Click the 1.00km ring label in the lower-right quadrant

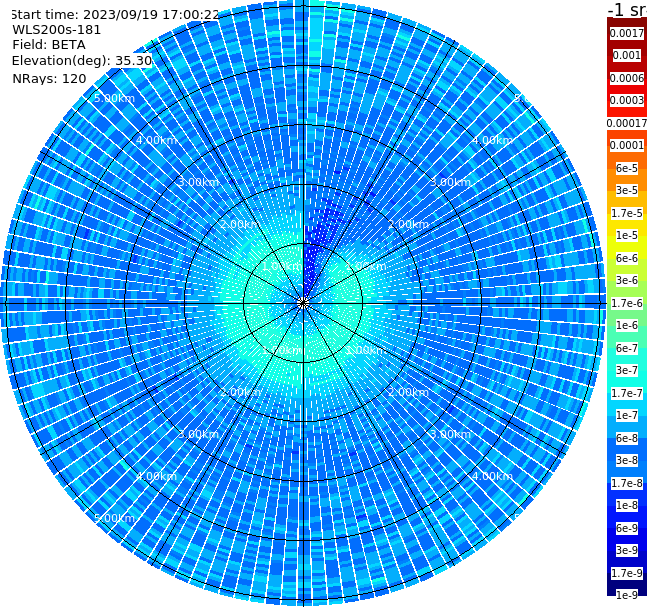(x=365, y=350)
